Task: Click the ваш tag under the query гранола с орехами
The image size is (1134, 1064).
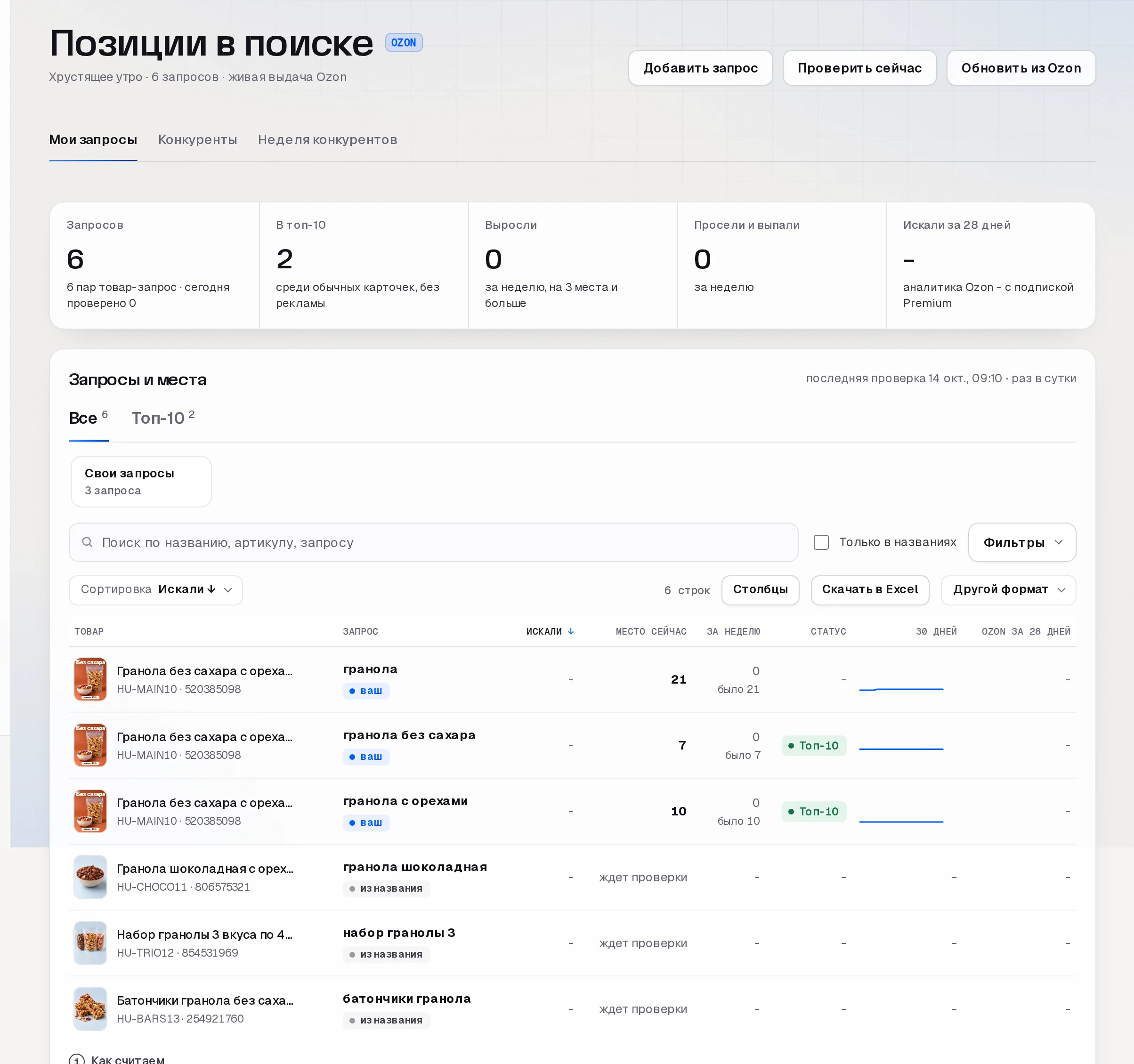Action: 365,822
